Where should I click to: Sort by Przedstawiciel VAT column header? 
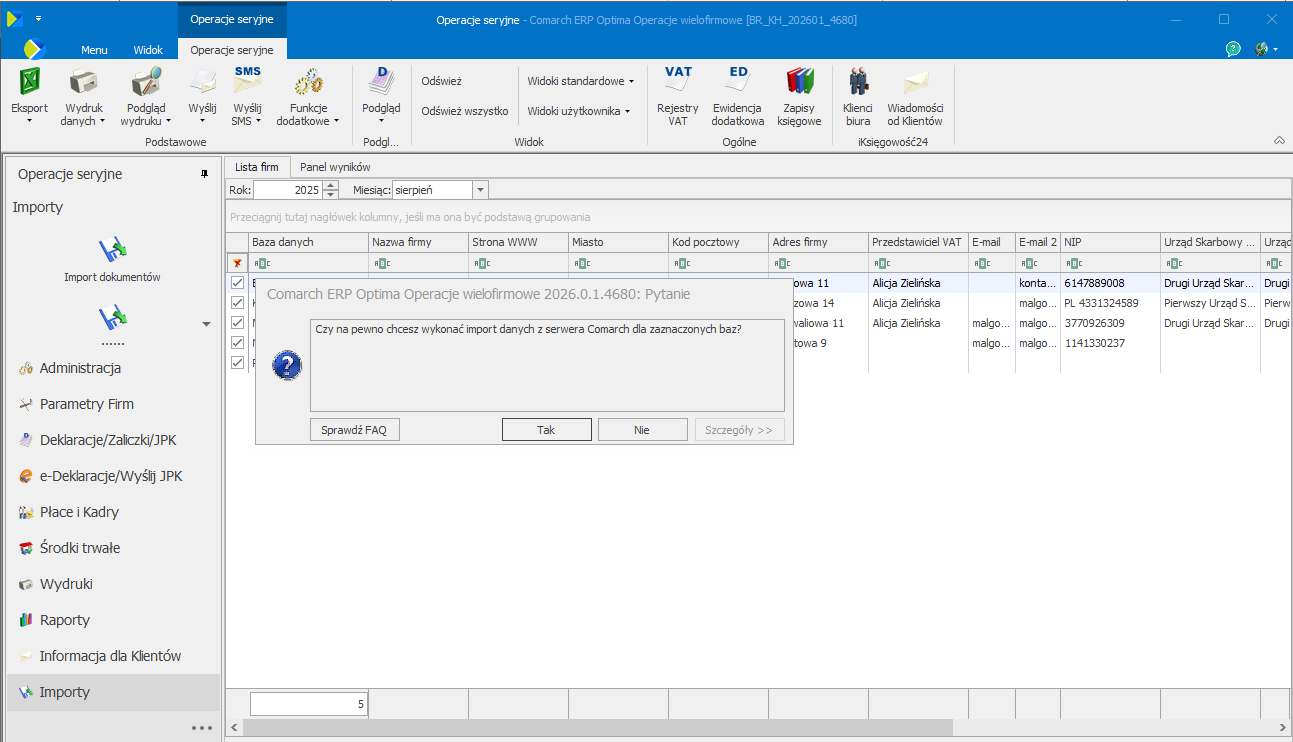tap(918, 242)
